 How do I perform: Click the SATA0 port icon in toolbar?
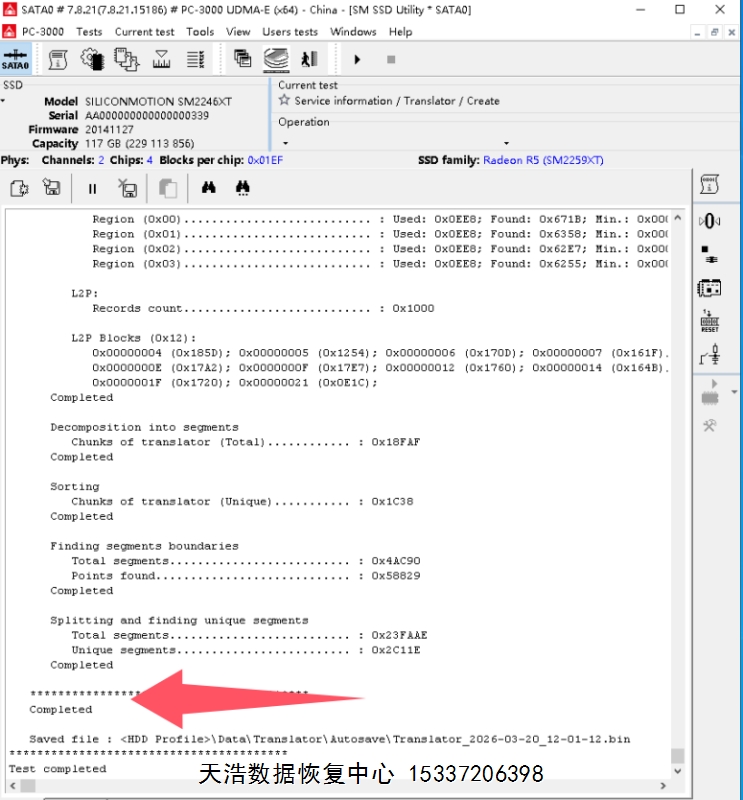(15, 59)
